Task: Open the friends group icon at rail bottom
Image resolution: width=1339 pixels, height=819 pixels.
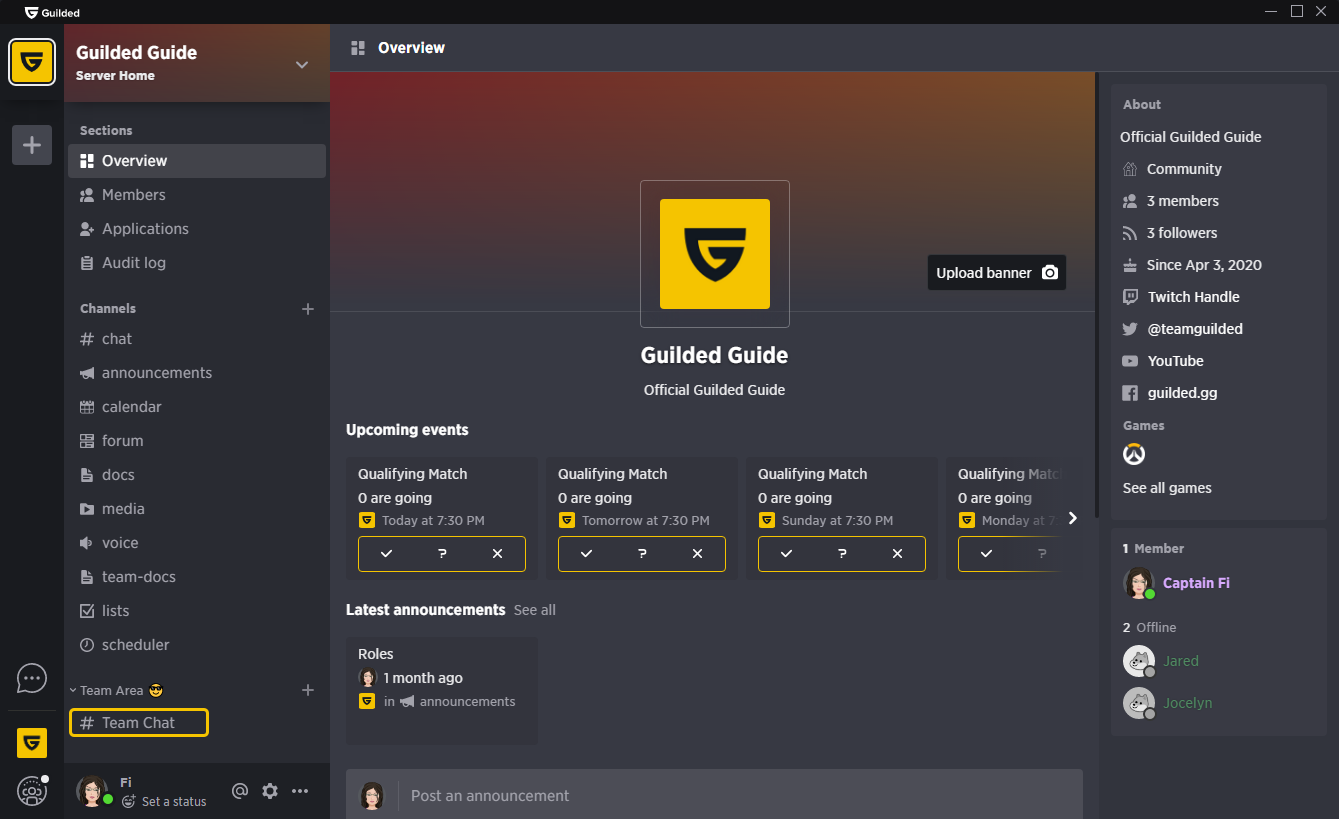Action: [32, 790]
